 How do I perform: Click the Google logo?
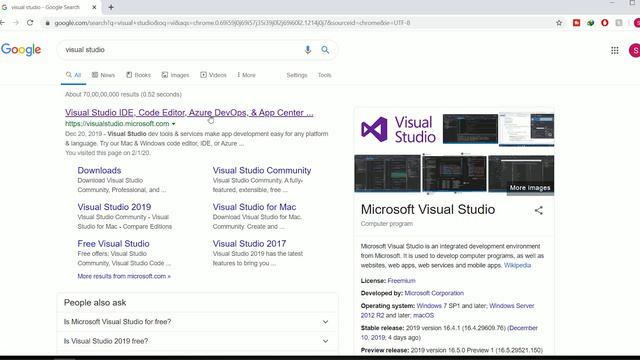click(x=21, y=50)
